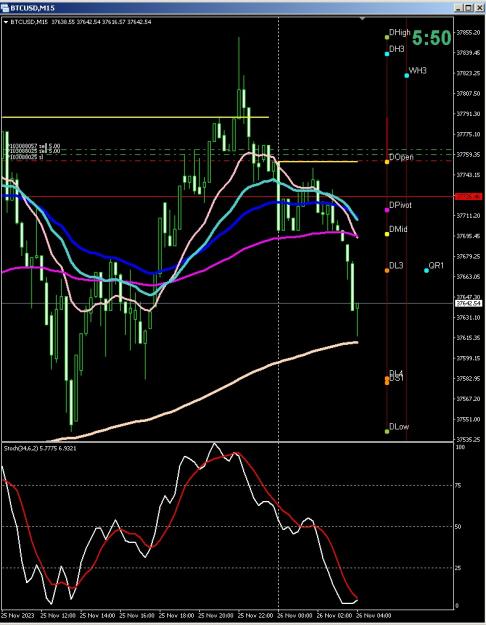Click the WH3 weekly level marker
The width and height of the screenshot is (486, 625).
coord(407,75)
